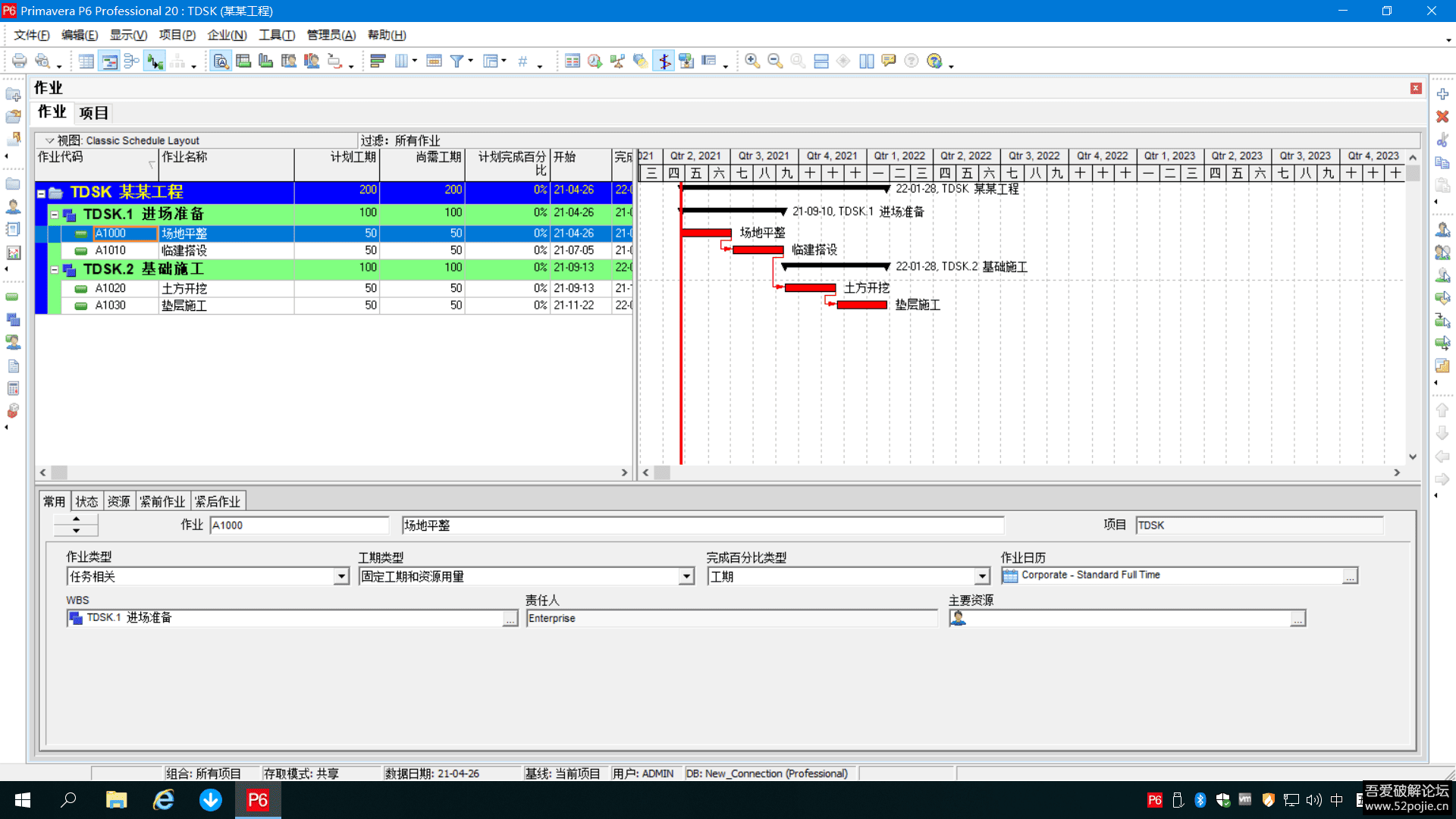Toggle the Gantt Chart view button
Screen dimensions: 1456x819
(109, 61)
